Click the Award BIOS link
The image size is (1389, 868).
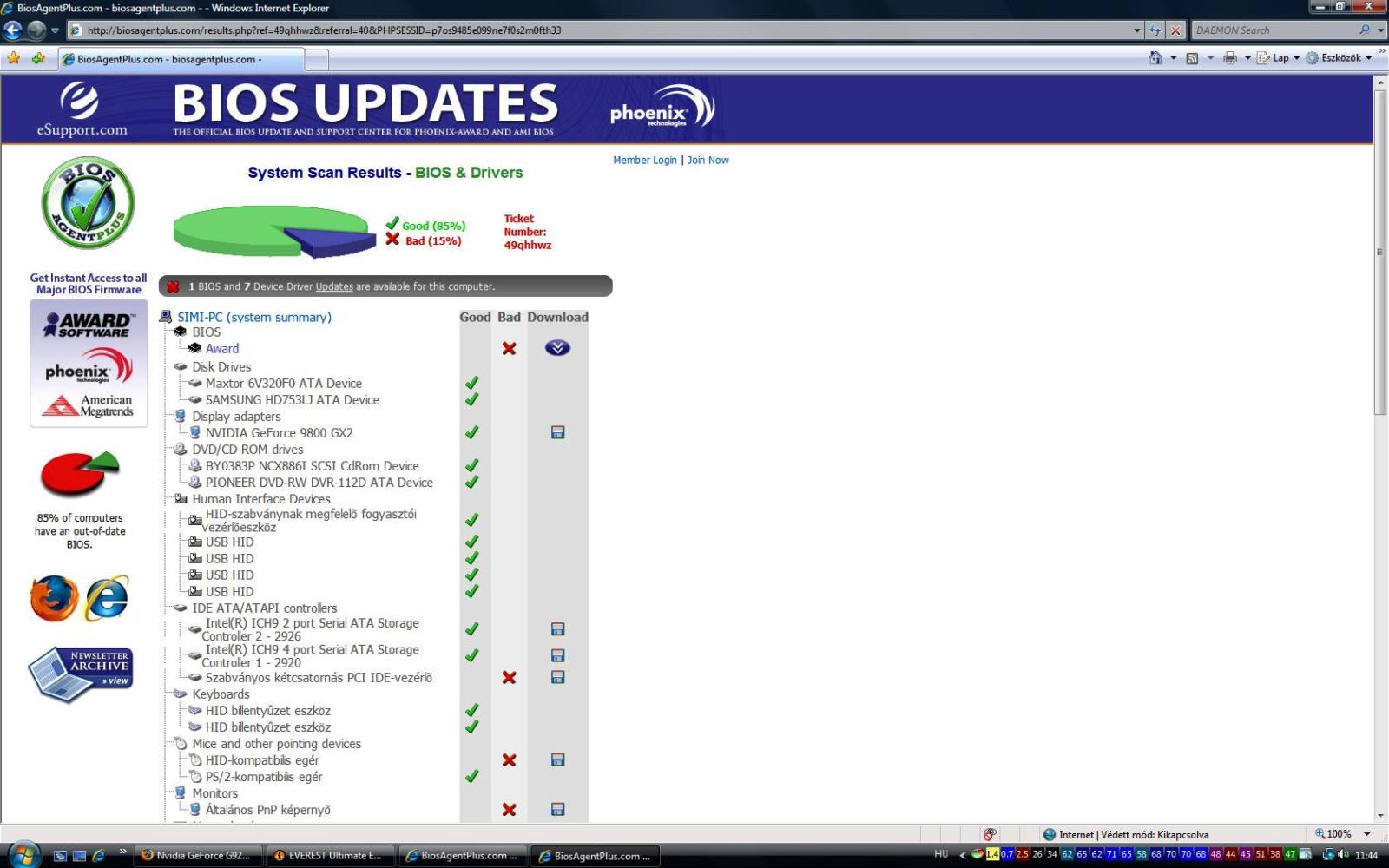click(x=222, y=348)
